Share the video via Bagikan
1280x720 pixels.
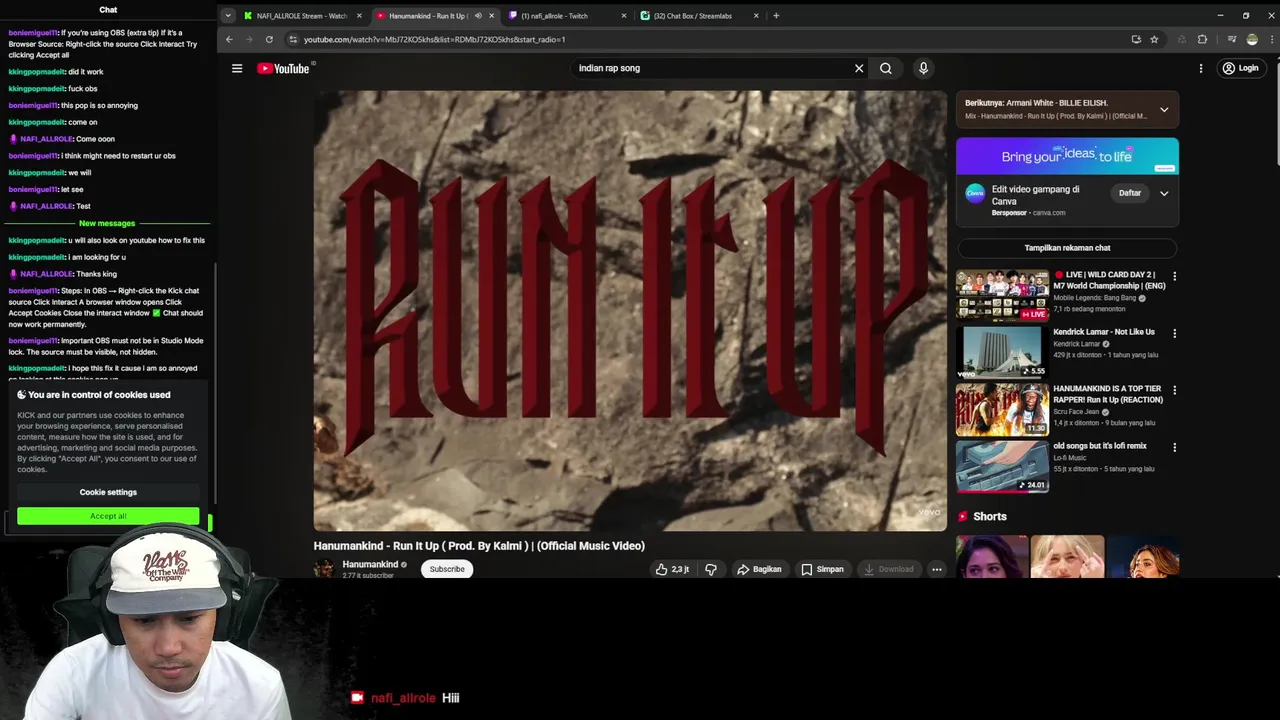(x=759, y=569)
